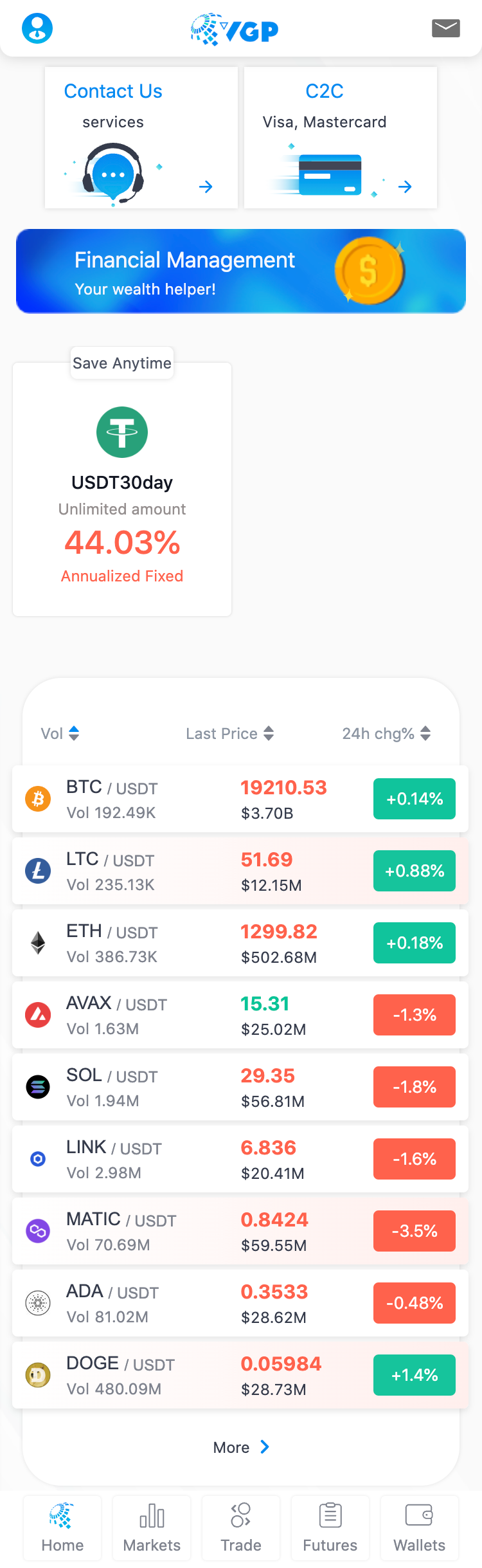Open the user profile icon
482x1568 pixels.
(37, 28)
